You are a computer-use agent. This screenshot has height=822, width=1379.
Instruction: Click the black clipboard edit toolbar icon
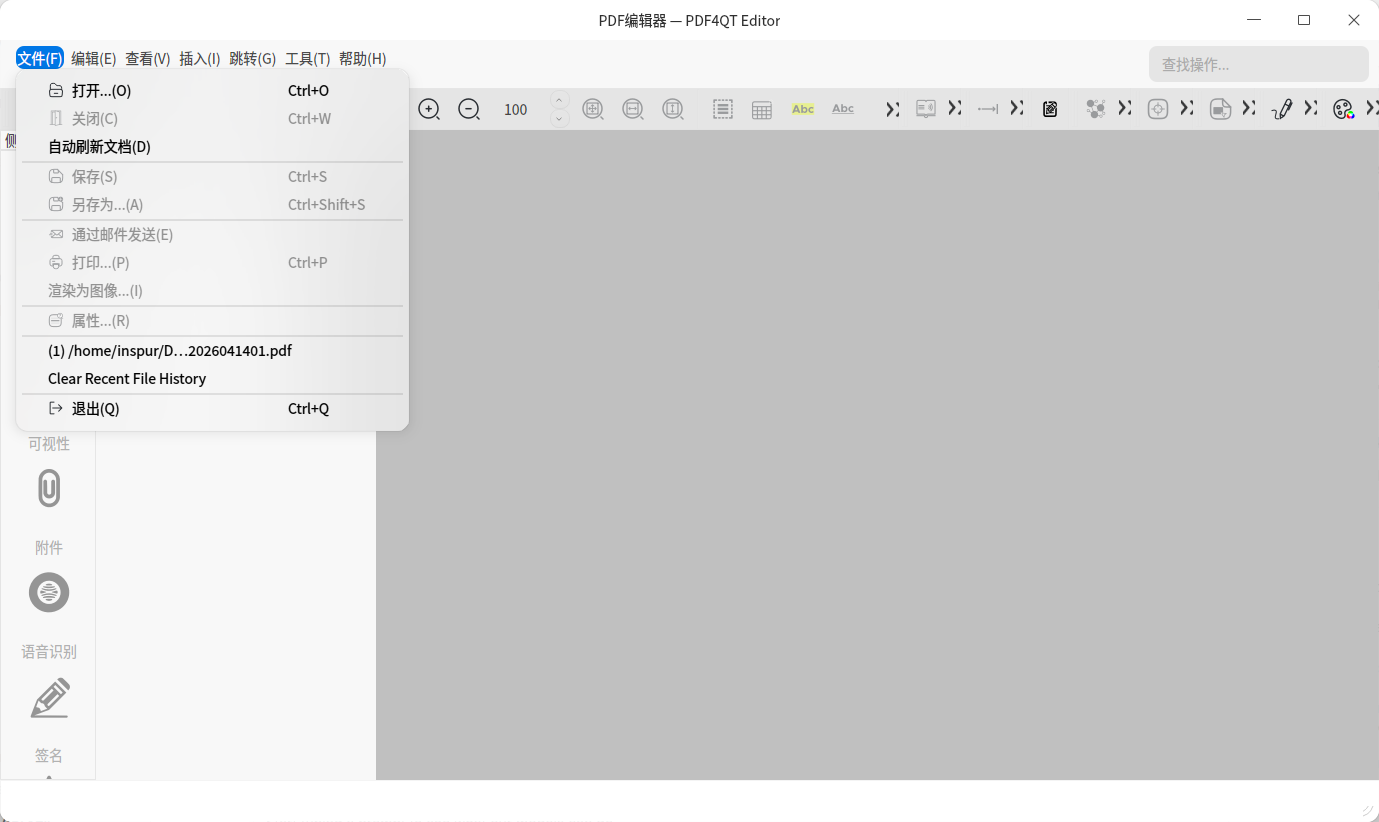point(1050,109)
